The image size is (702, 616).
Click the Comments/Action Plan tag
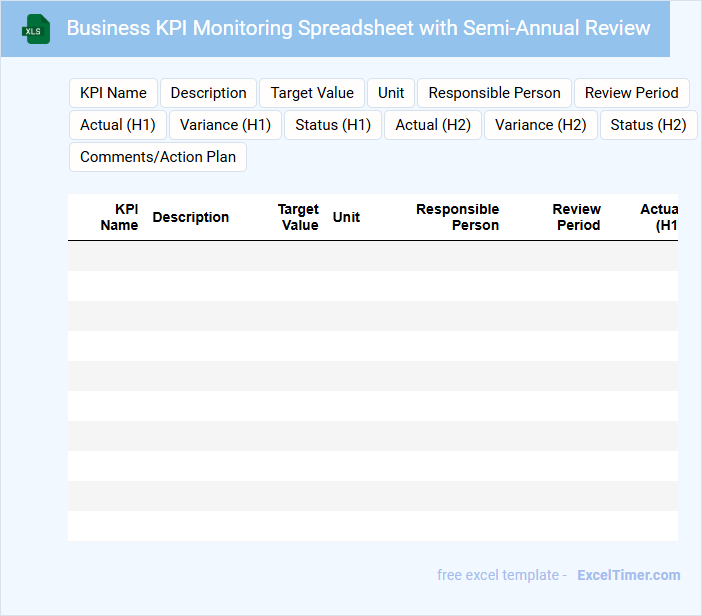(x=158, y=157)
